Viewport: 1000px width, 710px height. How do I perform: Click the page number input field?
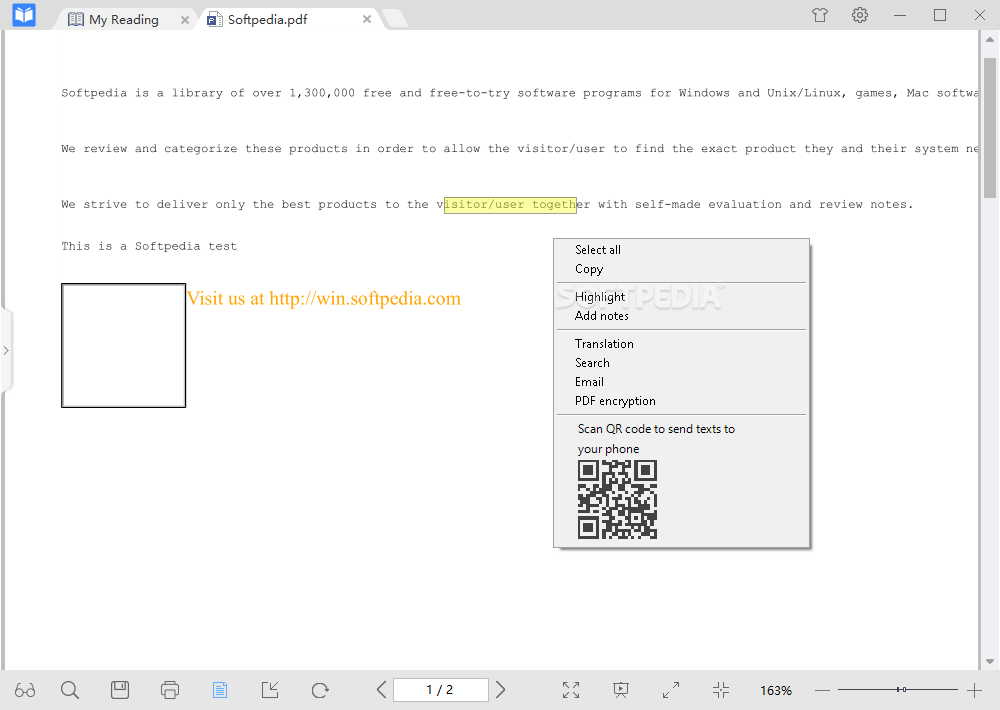tap(441, 690)
